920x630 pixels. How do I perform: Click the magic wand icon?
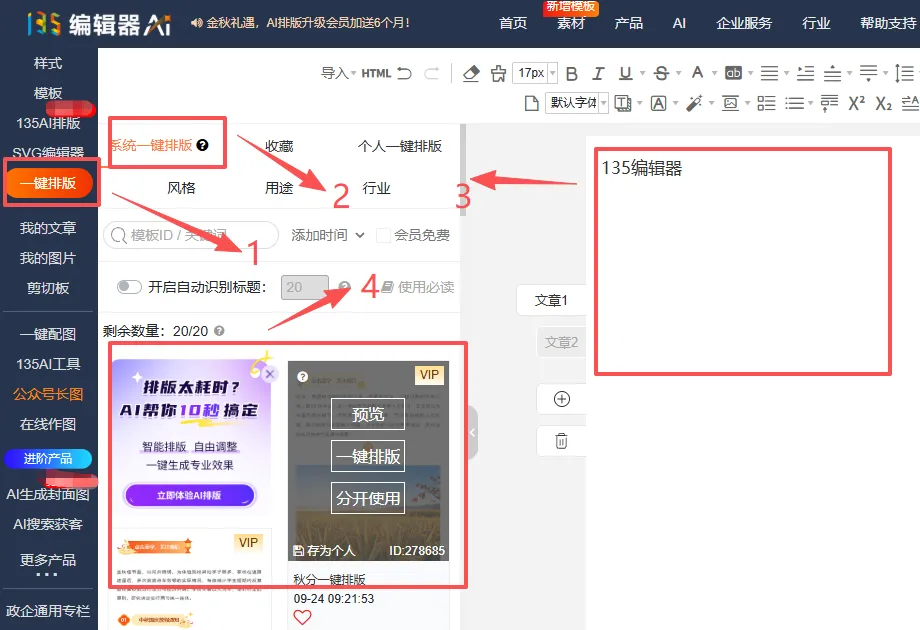pos(694,104)
